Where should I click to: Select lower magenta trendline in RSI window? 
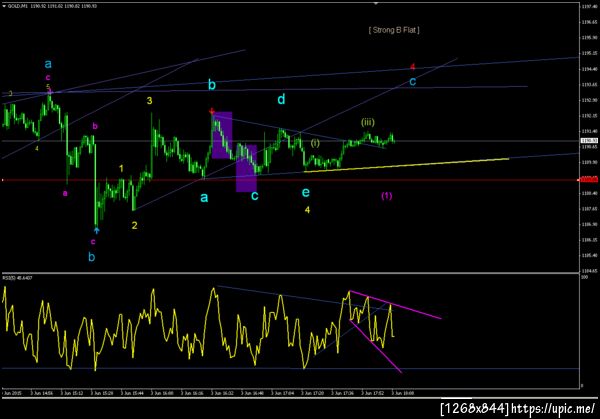click(x=375, y=346)
